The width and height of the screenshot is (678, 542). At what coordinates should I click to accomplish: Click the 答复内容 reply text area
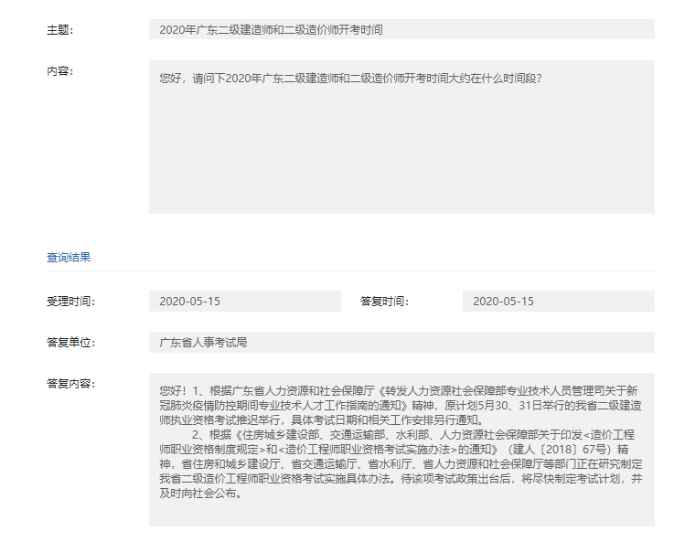pyautogui.click(x=402, y=450)
